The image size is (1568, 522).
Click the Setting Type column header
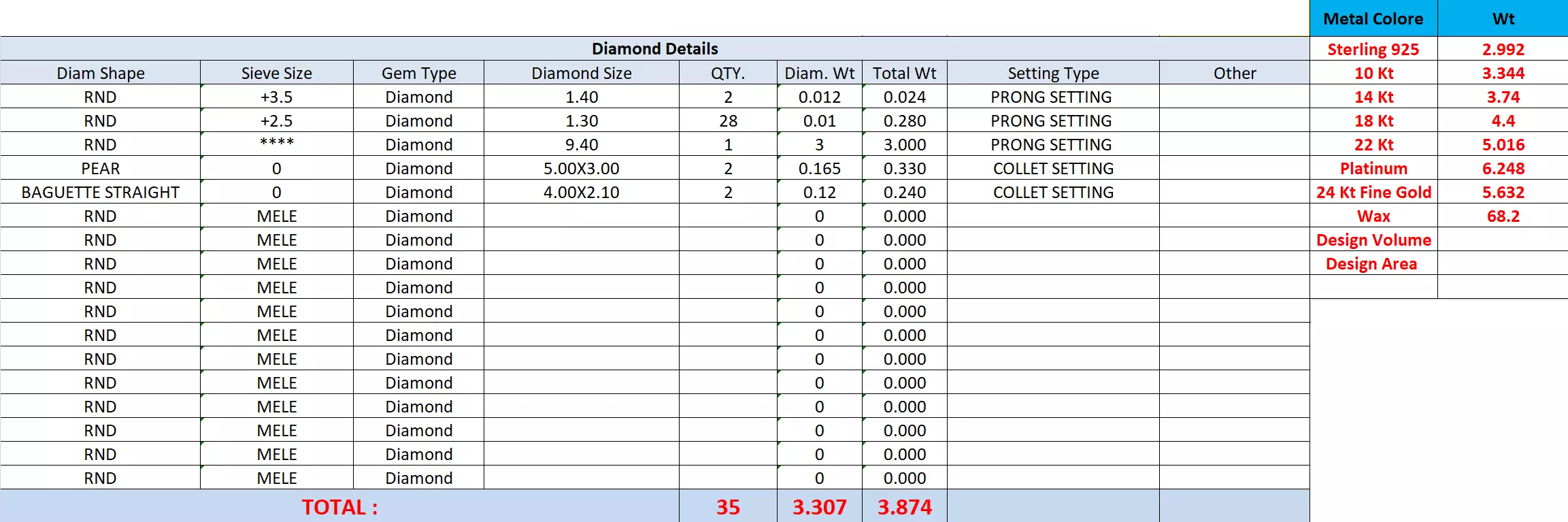pyautogui.click(x=1053, y=73)
